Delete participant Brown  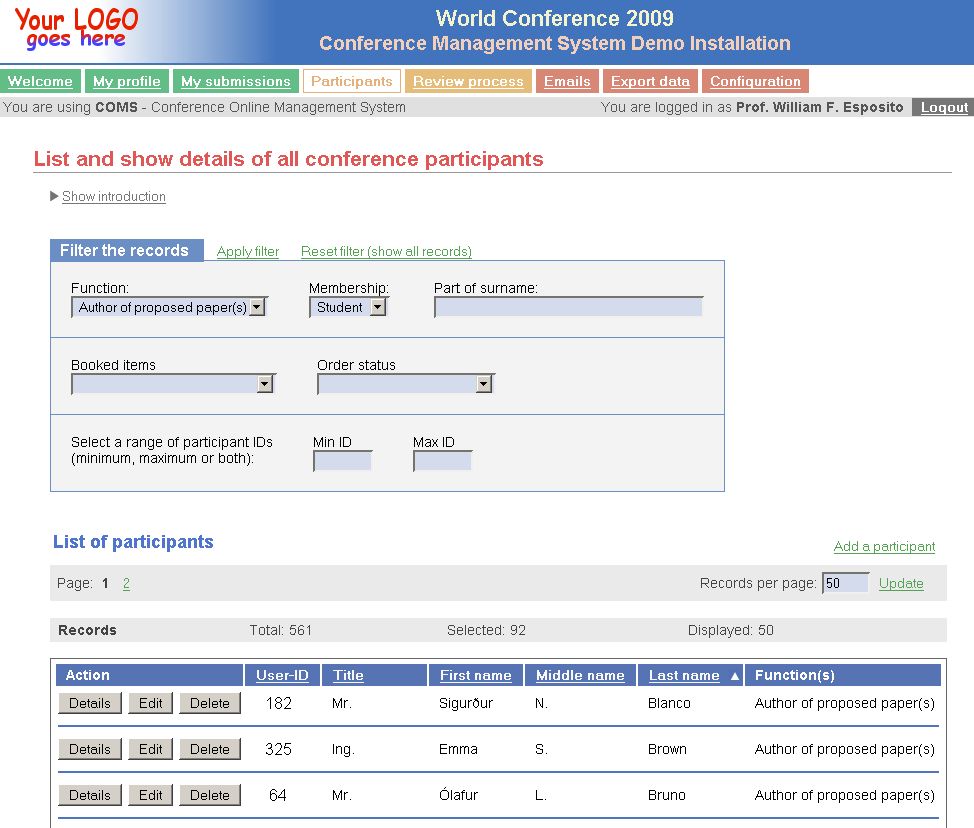pos(210,749)
